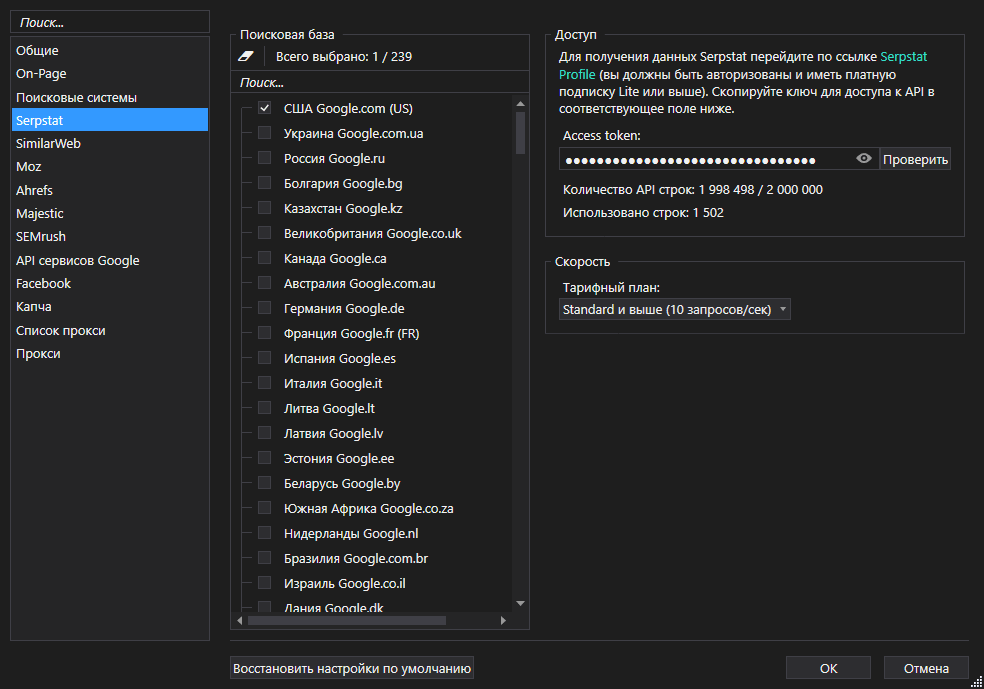Open SEMrush settings
984x689 pixels.
(x=110, y=237)
